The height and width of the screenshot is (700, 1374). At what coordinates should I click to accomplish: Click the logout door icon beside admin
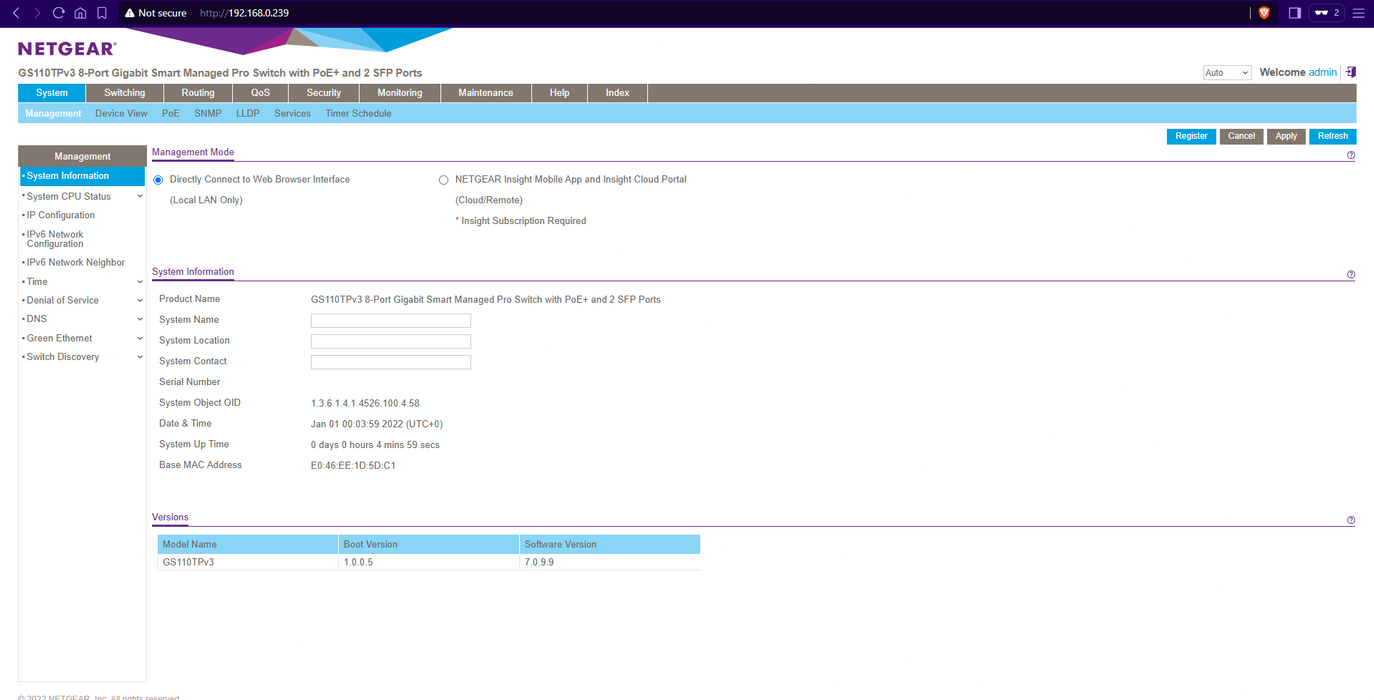click(1350, 72)
